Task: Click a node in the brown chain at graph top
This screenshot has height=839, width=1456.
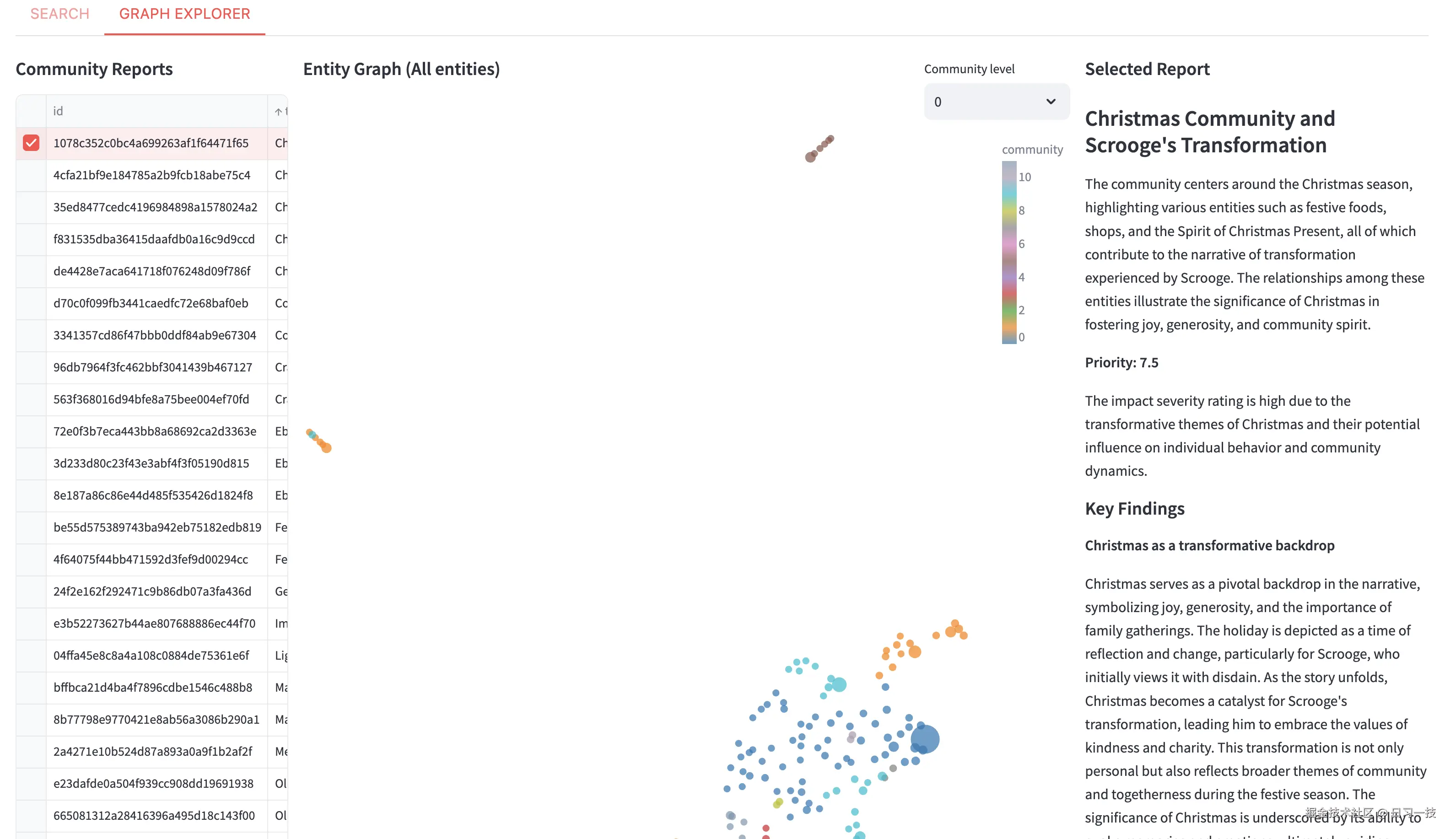Action: pyautogui.click(x=818, y=151)
